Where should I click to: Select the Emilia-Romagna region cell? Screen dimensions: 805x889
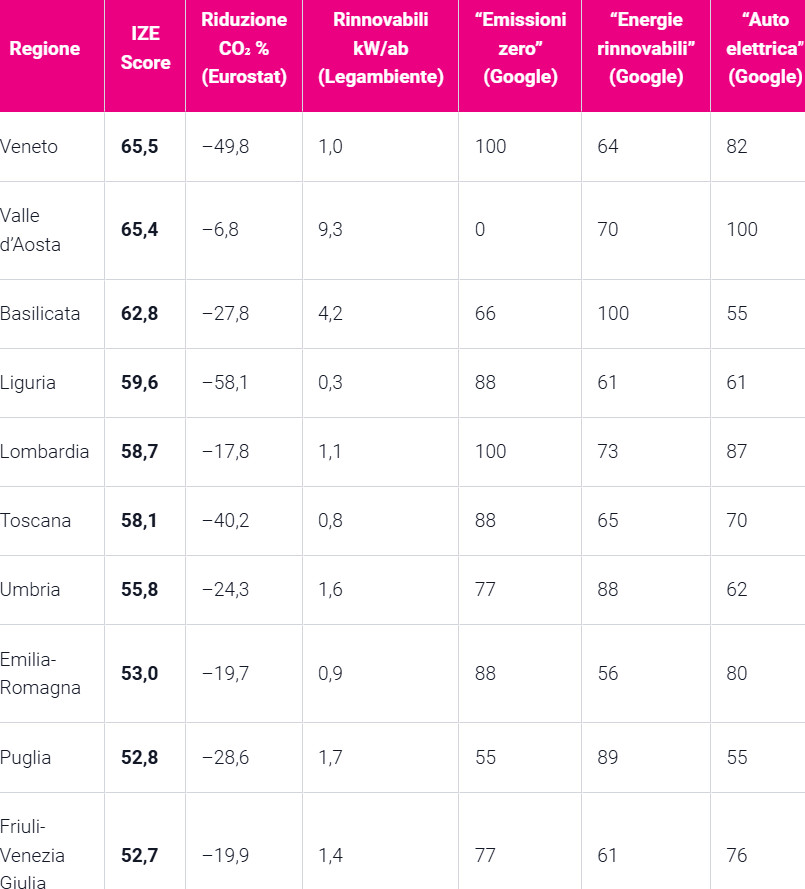40,674
